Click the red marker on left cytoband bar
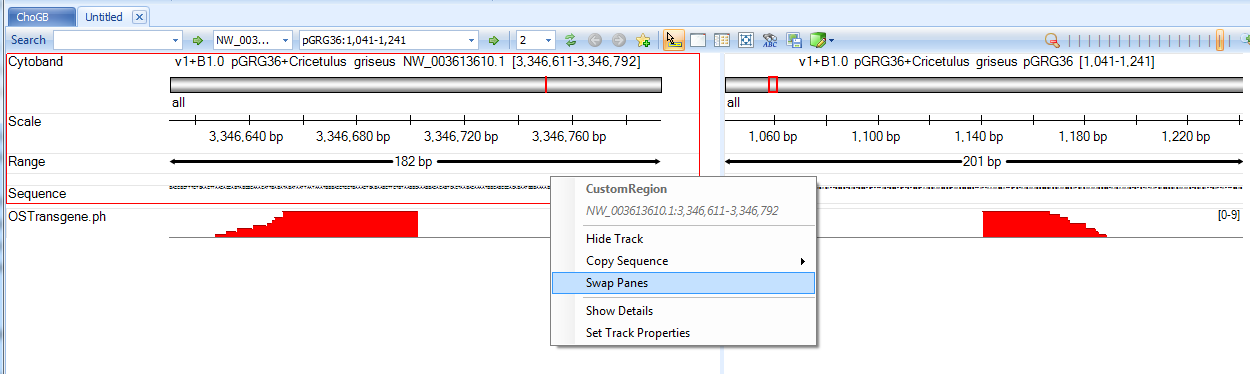The height and width of the screenshot is (374, 1250). point(546,85)
